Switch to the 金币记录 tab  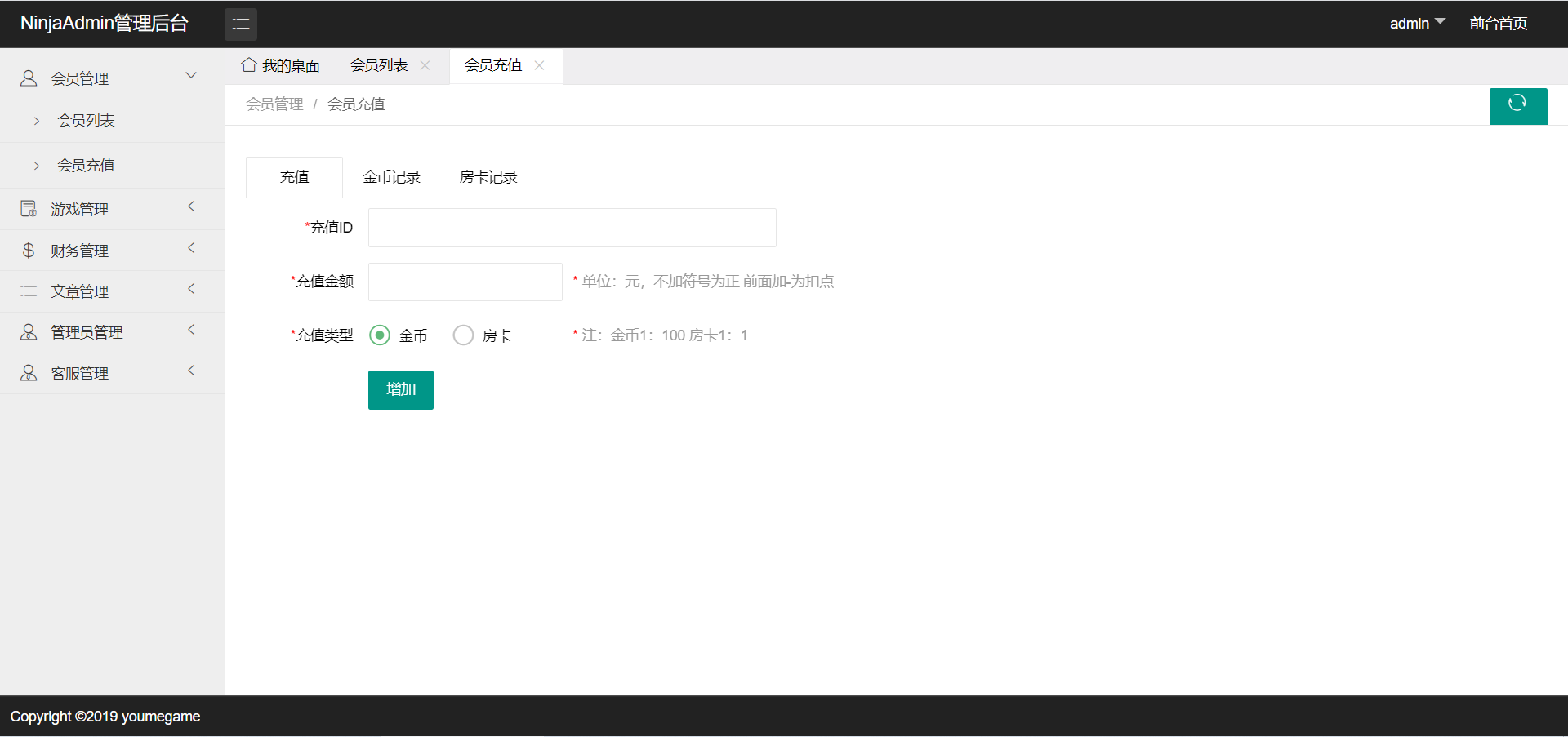pos(392,177)
